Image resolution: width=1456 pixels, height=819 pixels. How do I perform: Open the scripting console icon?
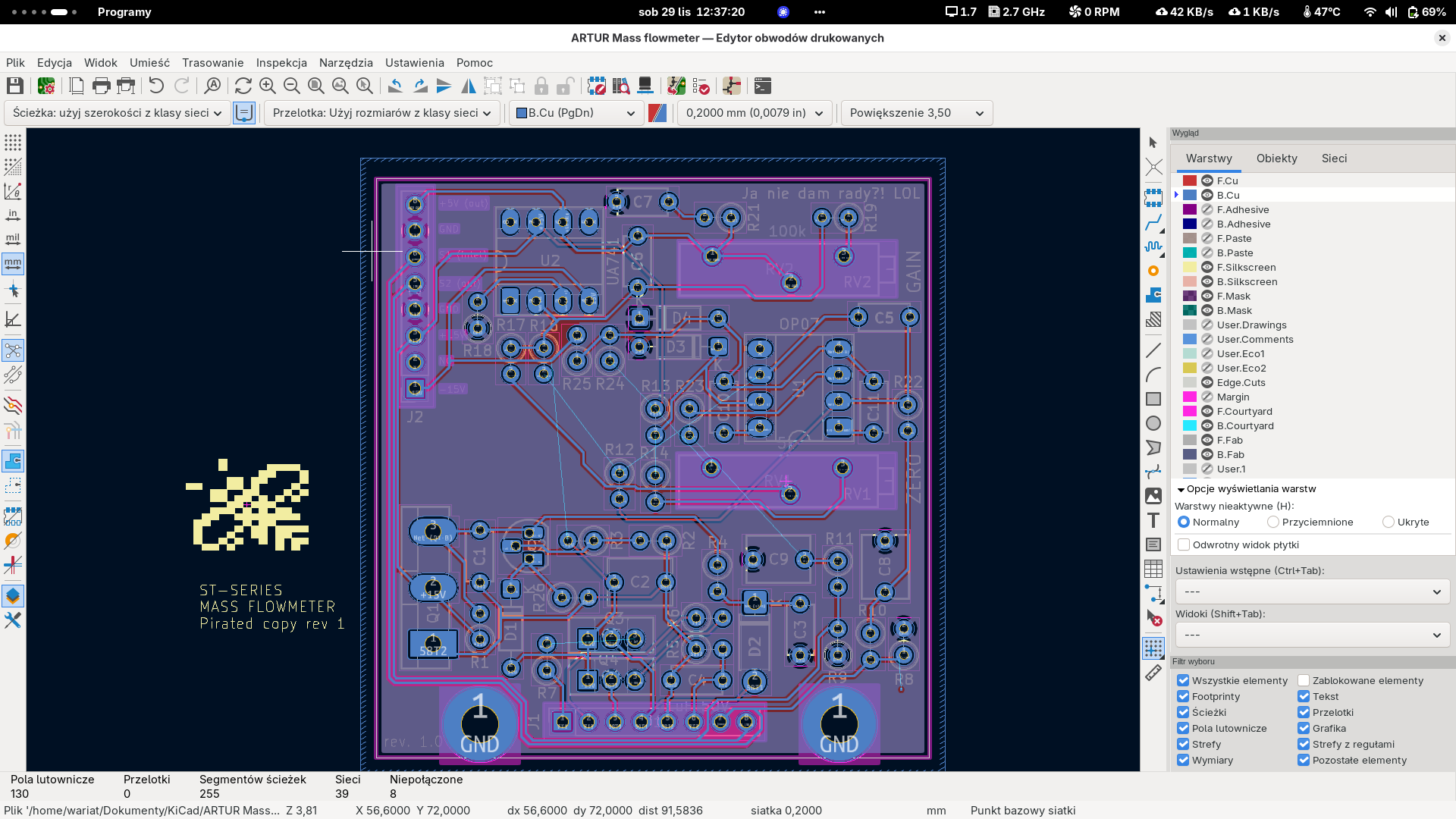pyautogui.click(x=763, y=86)
